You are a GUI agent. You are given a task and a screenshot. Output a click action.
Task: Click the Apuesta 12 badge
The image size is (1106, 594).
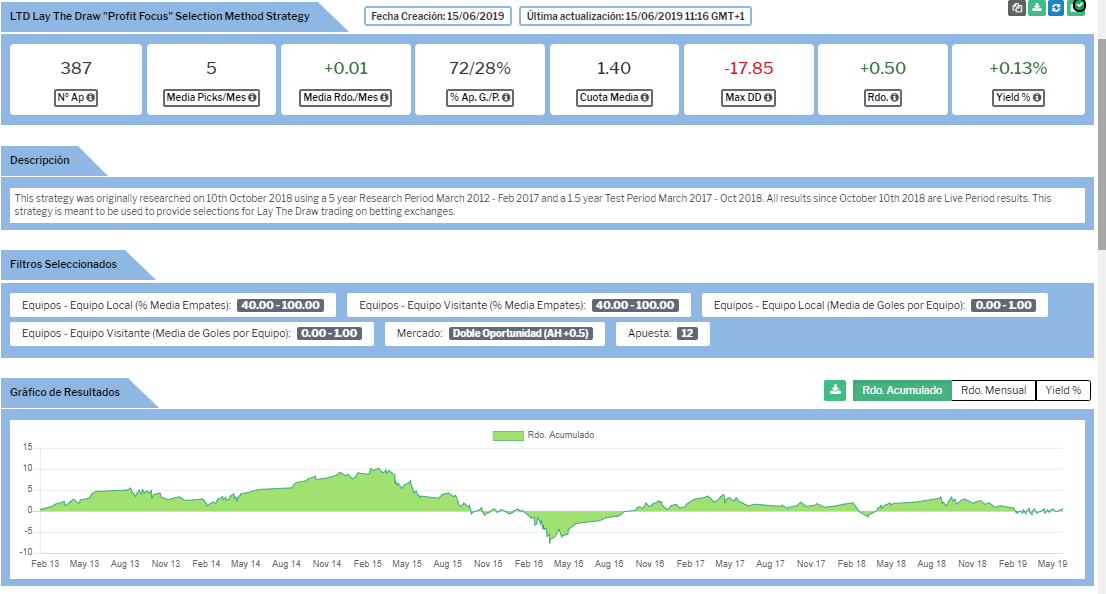(687, 333)
